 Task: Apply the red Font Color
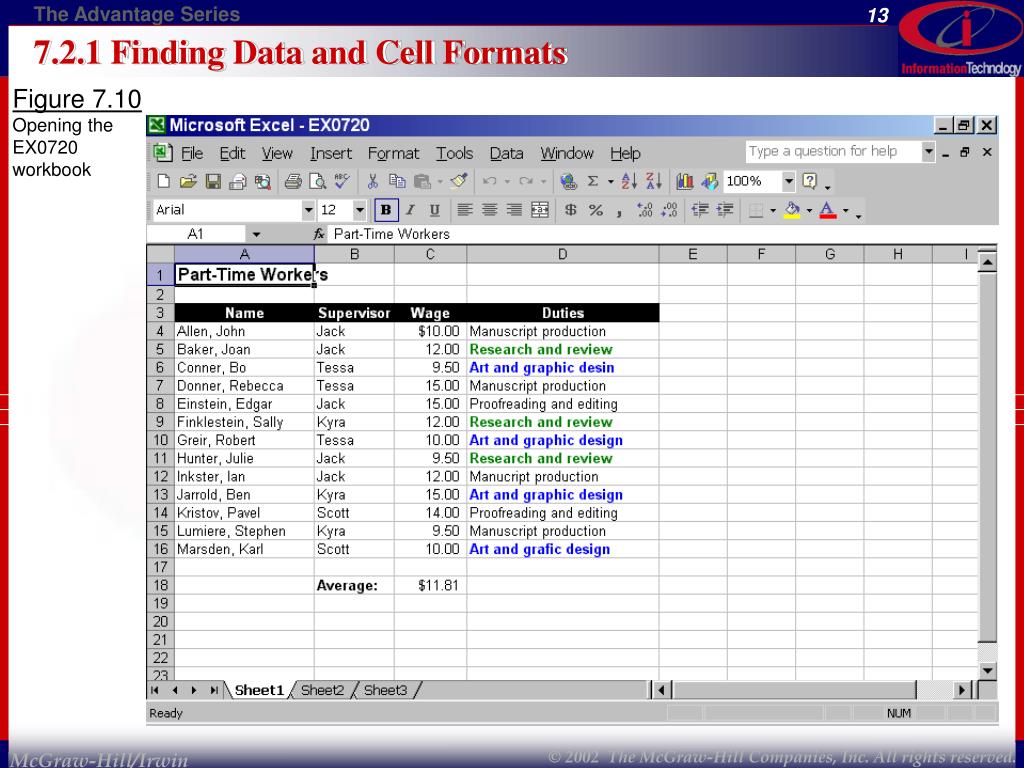[x=828, y=210]
